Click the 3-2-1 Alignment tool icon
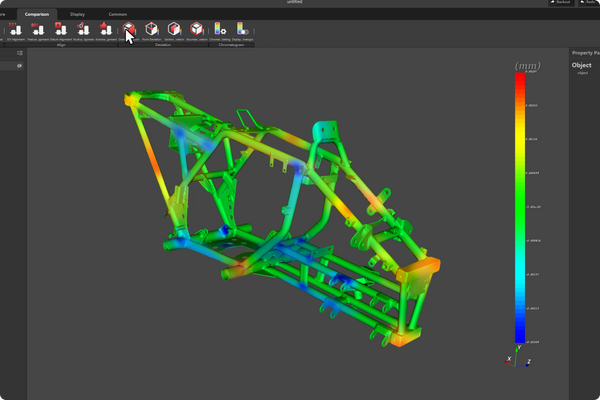Screen dimensions: 600x400 click(x=16, y=30)
